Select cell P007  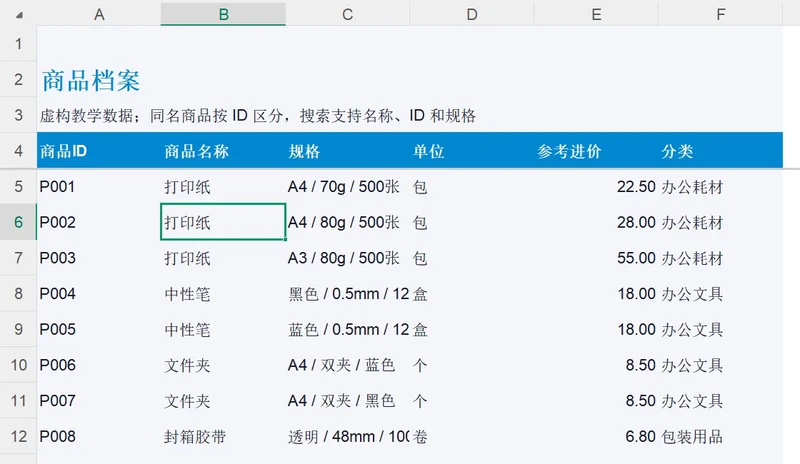(99, 401)
